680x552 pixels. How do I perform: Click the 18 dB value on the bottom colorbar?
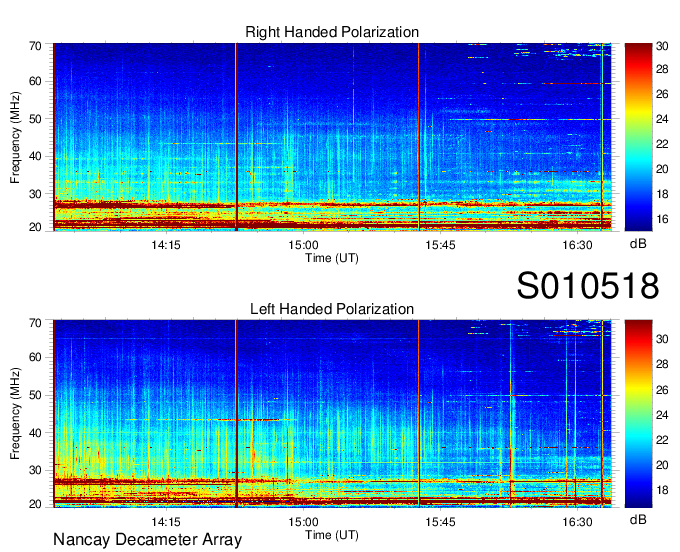tap(662, 490)
